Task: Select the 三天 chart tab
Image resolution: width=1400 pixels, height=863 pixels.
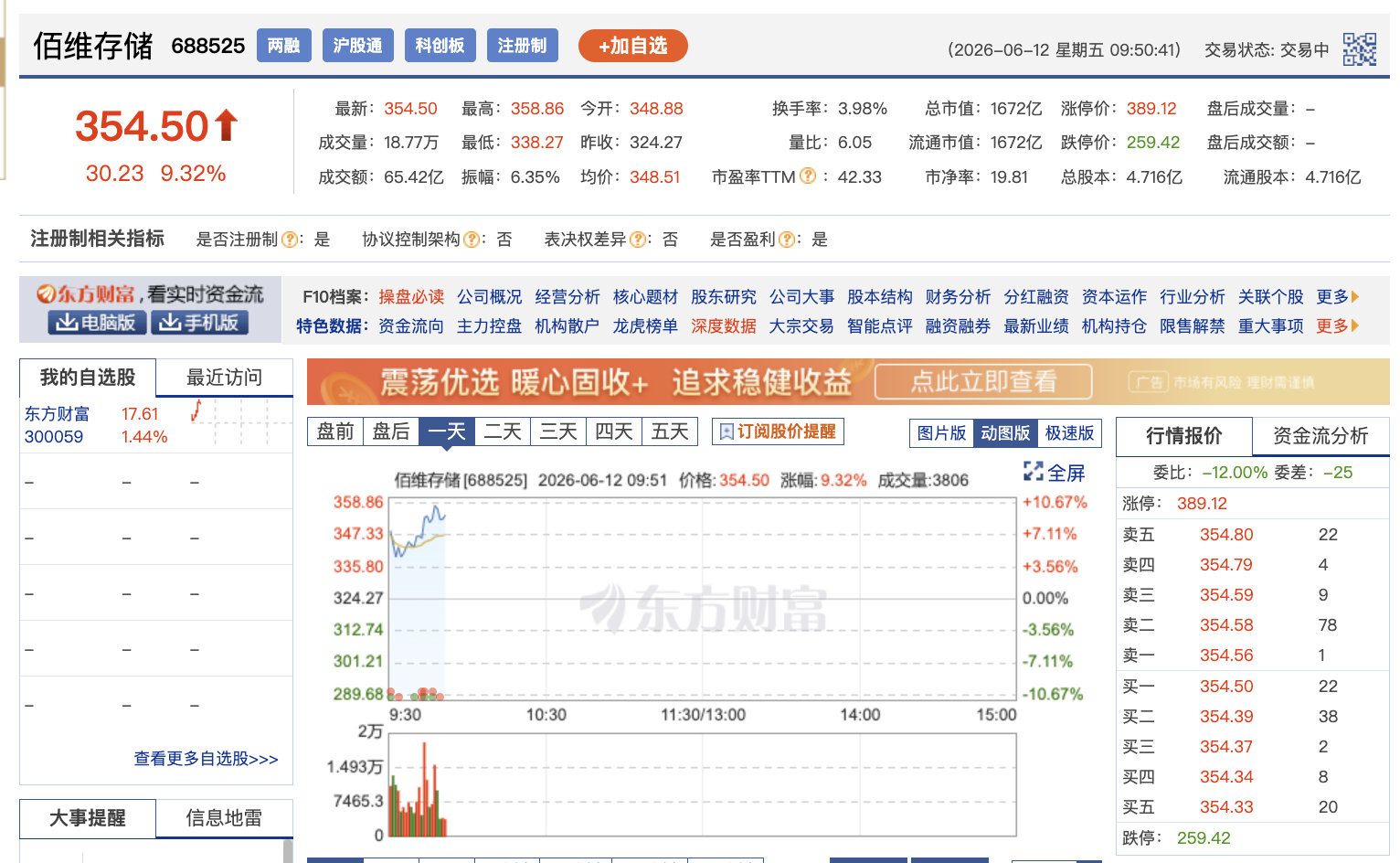Action: click(x=558, y=431)
